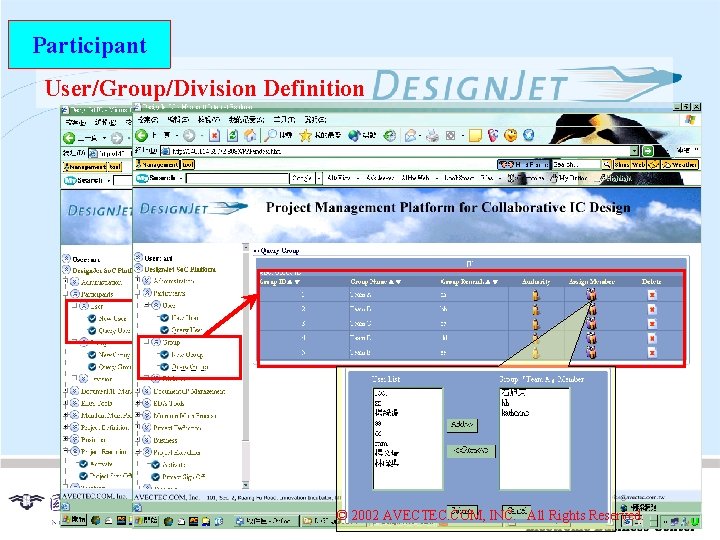Delete the group with ID 2
Viewport: 720px width, 540px height.
(652, 309)
